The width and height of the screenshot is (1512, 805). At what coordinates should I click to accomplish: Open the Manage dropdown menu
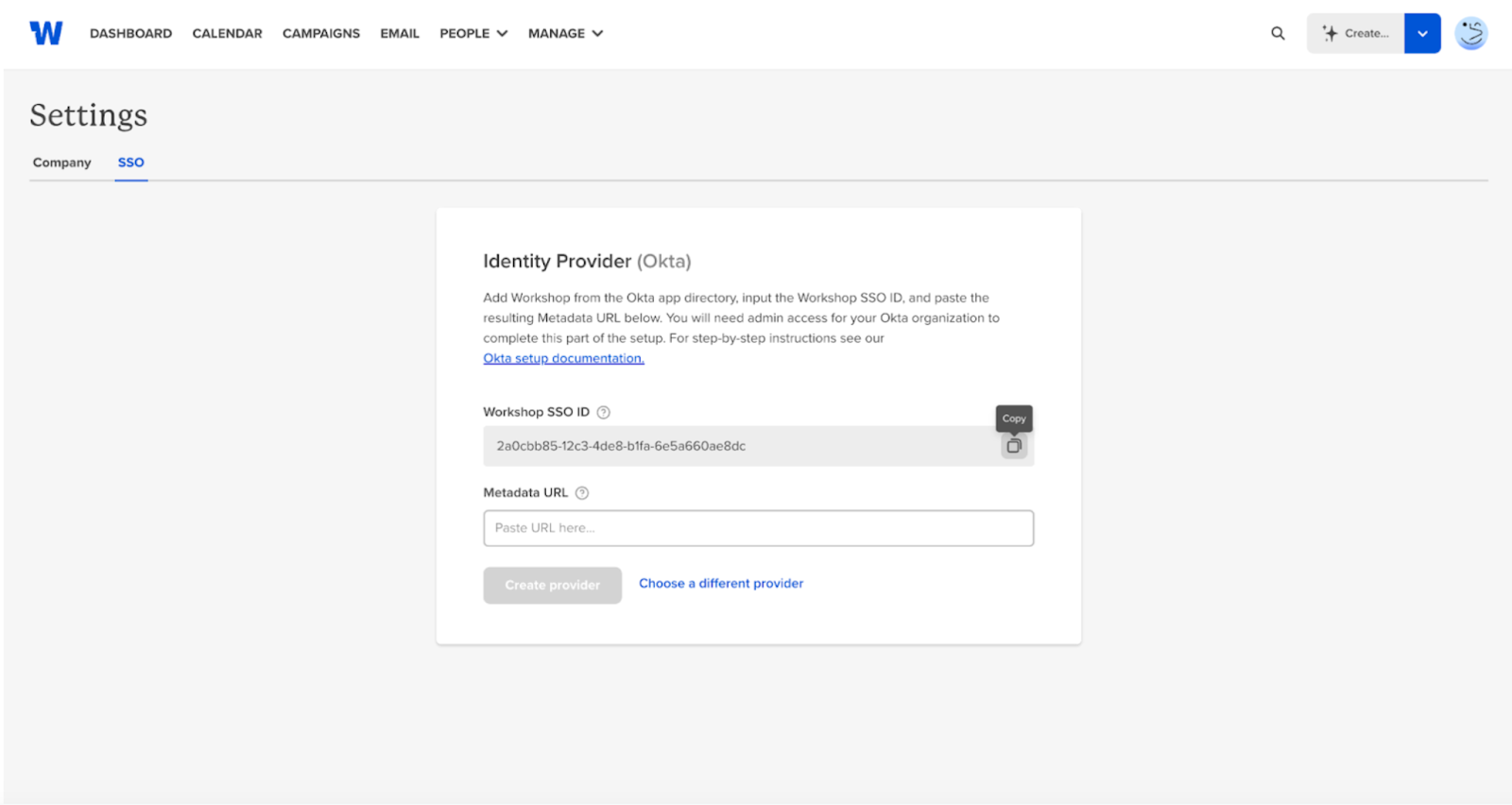565,33
